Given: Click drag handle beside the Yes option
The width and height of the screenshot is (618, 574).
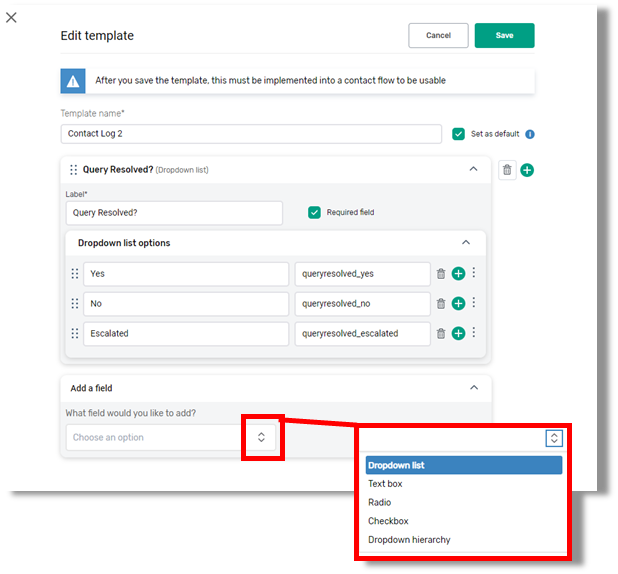Looking at the screenshot, I should (x=74, y=273).
